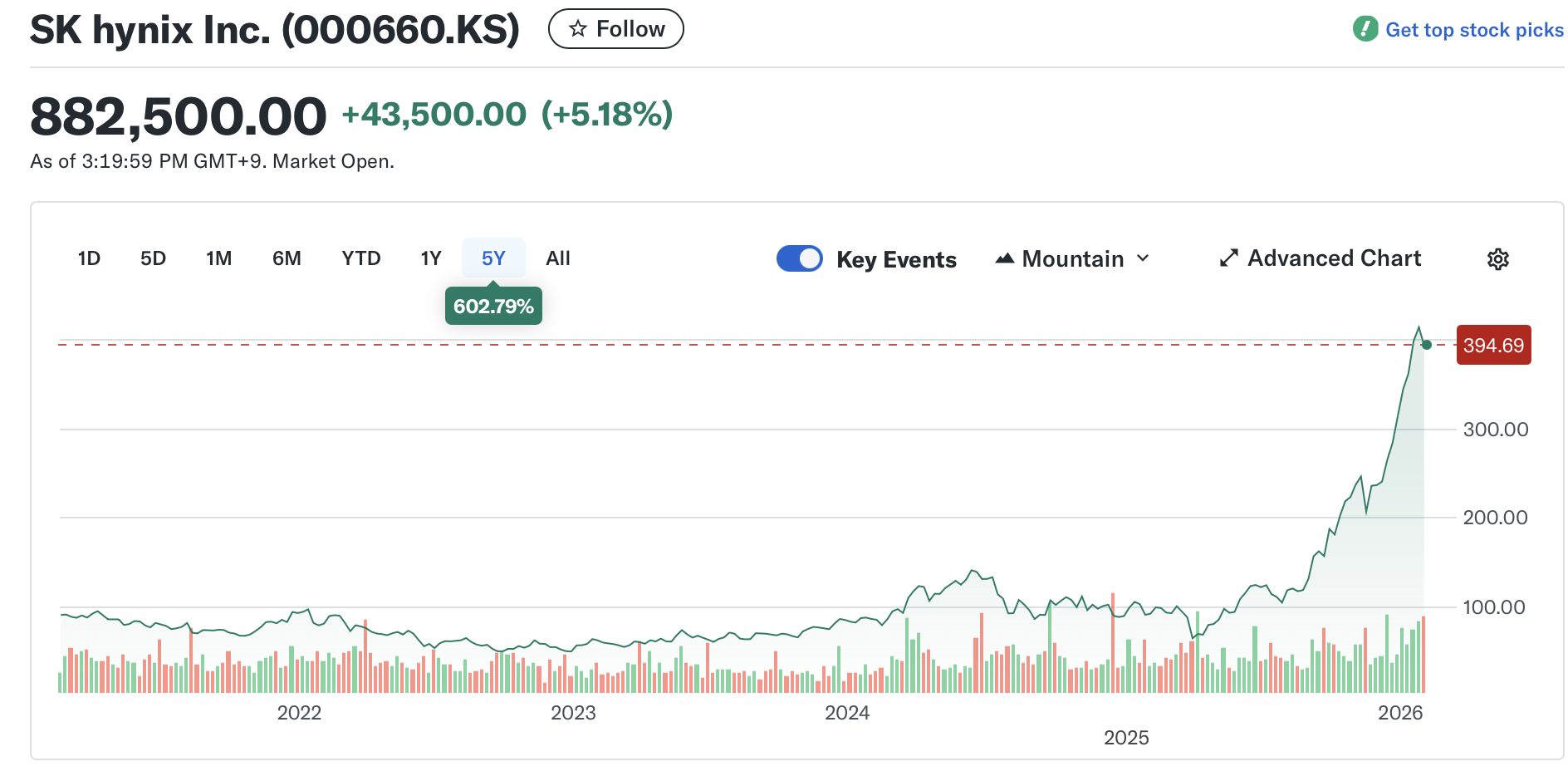1568x776 pixels.
Task: Choose the YTD time range
Action: [x=360, y=258]
